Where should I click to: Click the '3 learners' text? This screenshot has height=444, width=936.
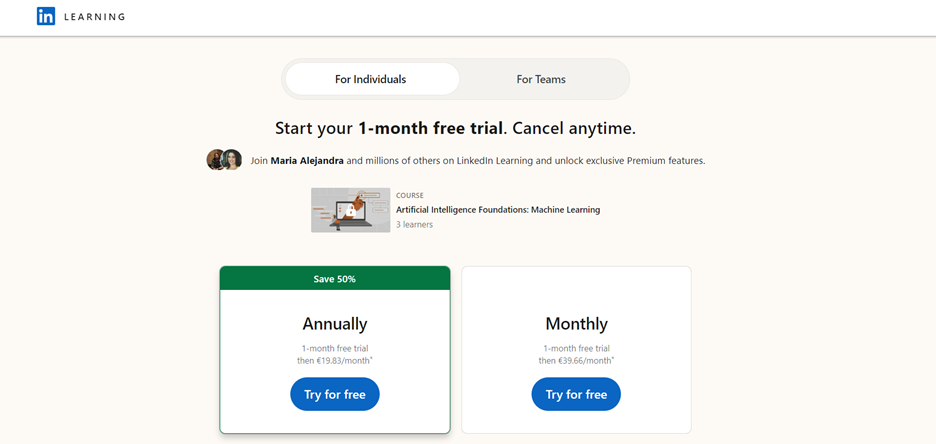[414, 225]
